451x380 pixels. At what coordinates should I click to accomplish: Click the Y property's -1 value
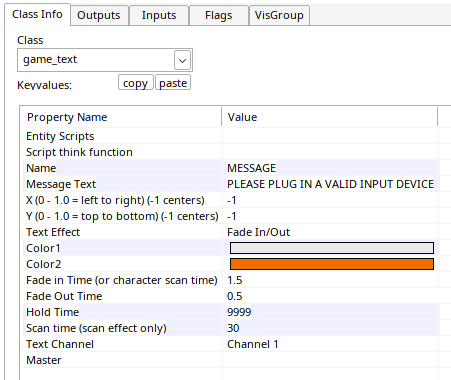pos(232,216)
